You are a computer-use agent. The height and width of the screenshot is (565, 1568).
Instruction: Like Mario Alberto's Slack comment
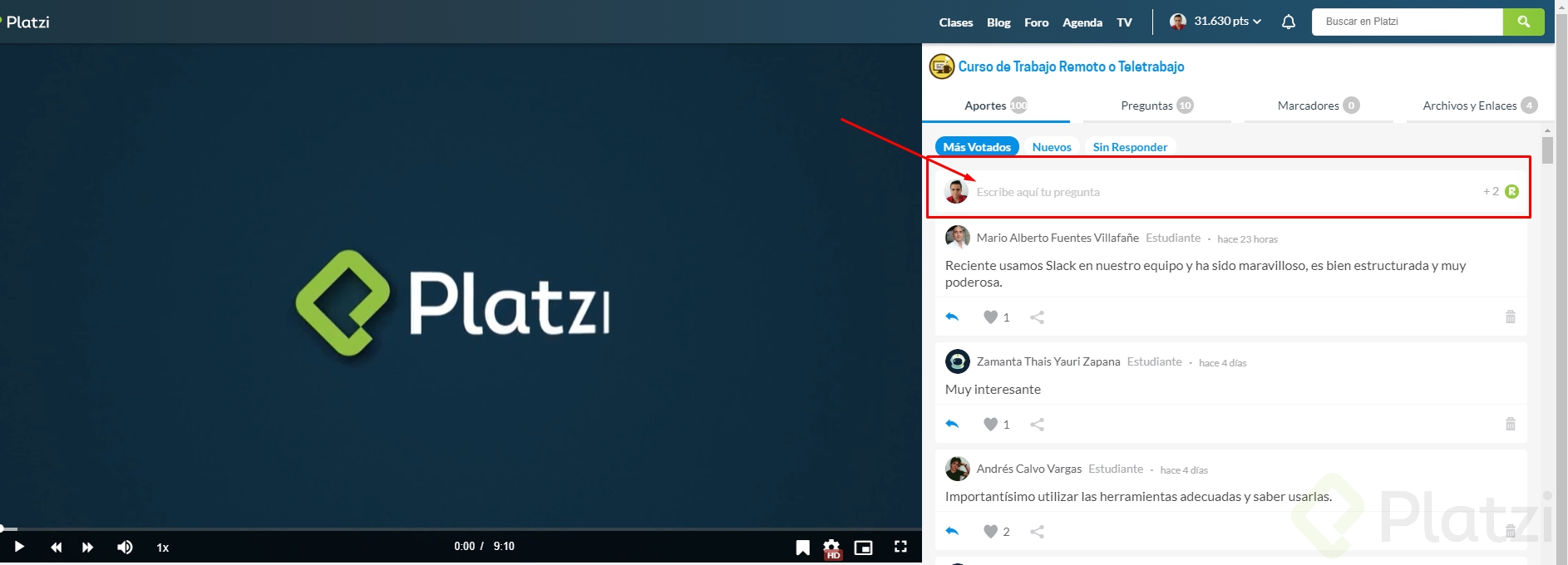pyautogui.click(x=990, y=317)
